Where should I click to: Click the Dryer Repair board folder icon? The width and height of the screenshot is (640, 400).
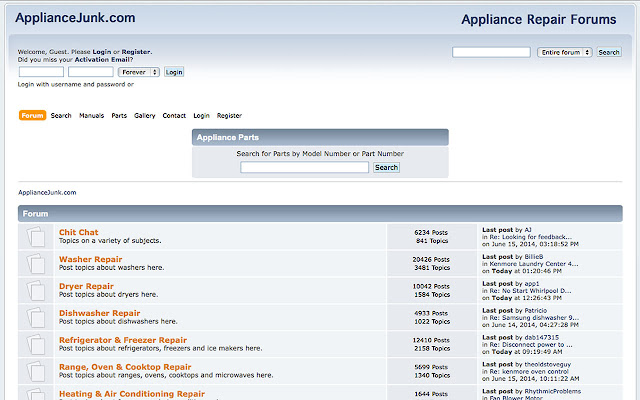pos(36,290)
